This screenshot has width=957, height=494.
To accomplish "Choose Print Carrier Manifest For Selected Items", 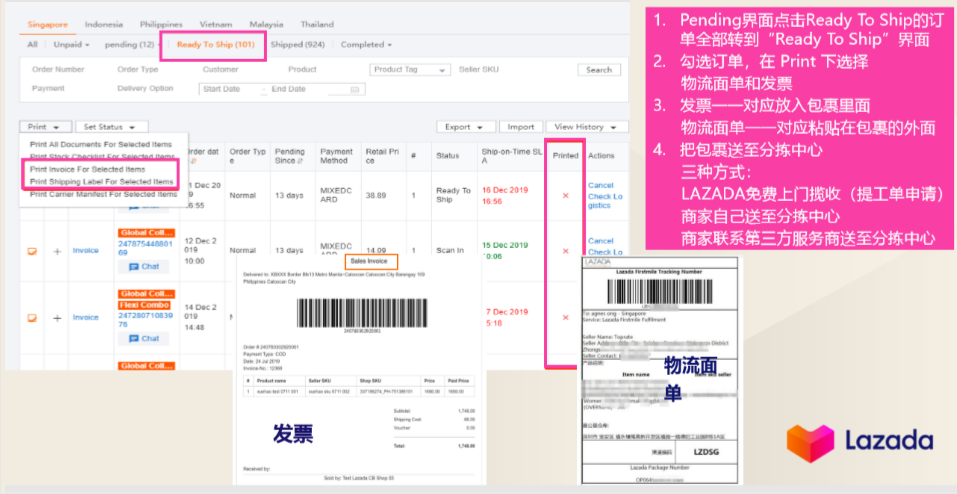I will [x=104, y=195].
